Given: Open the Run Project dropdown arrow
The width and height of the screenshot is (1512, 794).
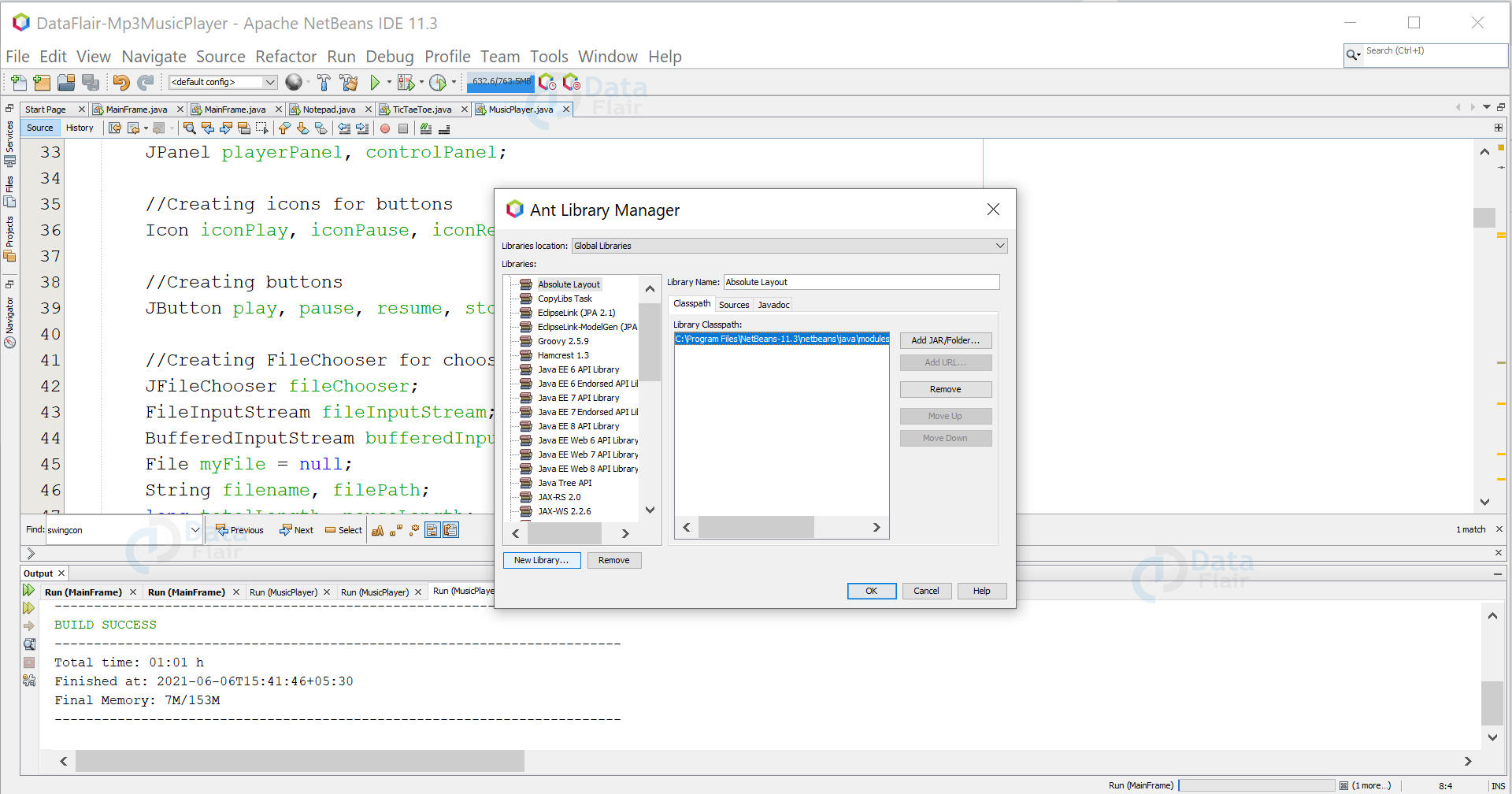Looking at the screenshot, I should pos(389,82).
